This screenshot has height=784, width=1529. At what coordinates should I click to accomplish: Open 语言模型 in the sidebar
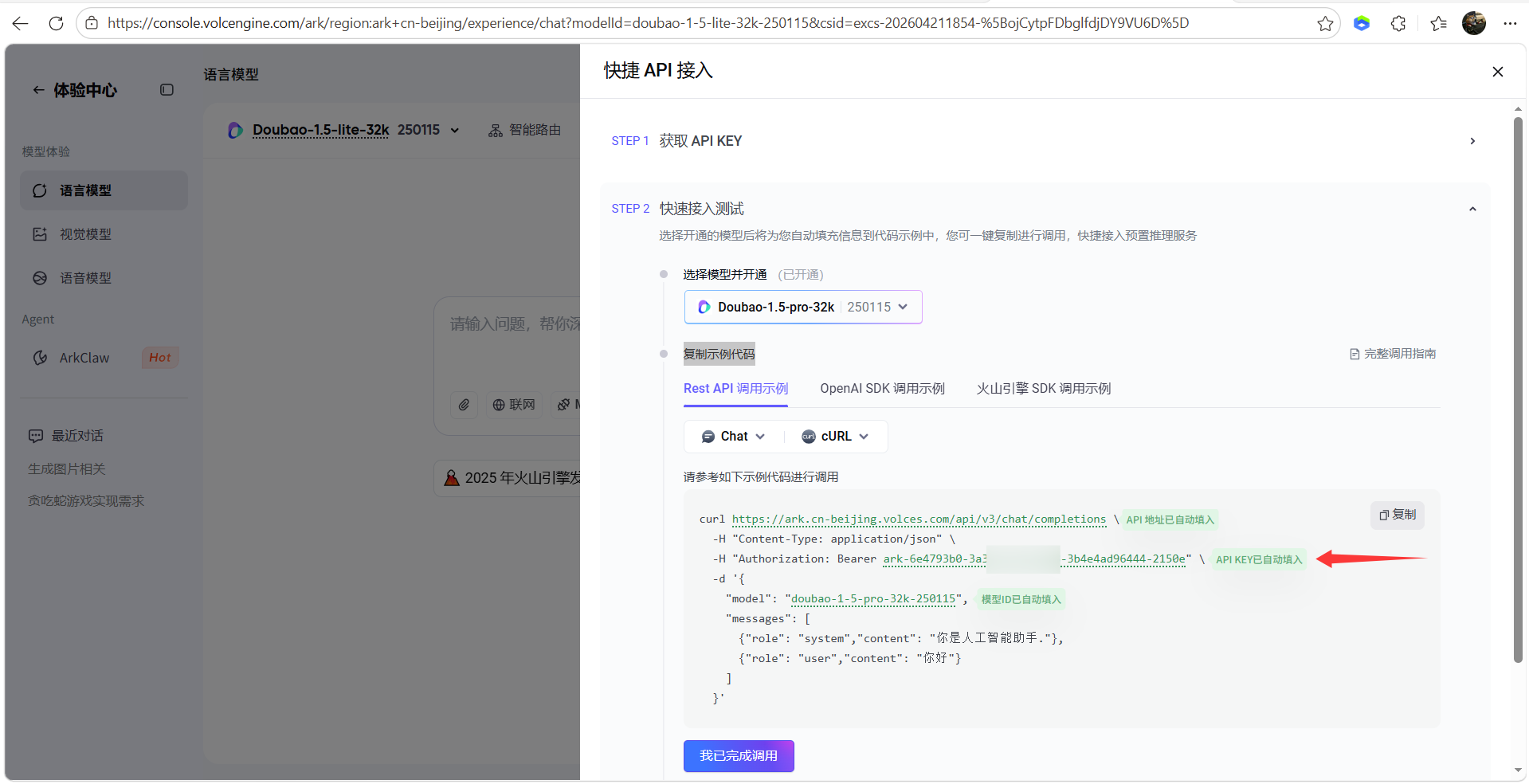pyautogui.click(x=104, y=190)
